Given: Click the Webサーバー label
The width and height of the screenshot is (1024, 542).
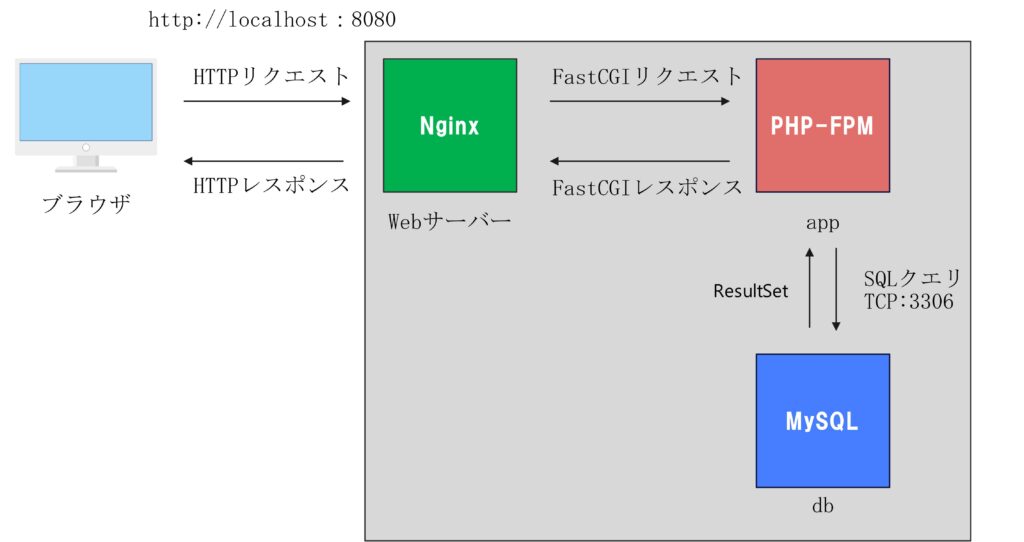Looking at the screenshot, I should (449, 221).
